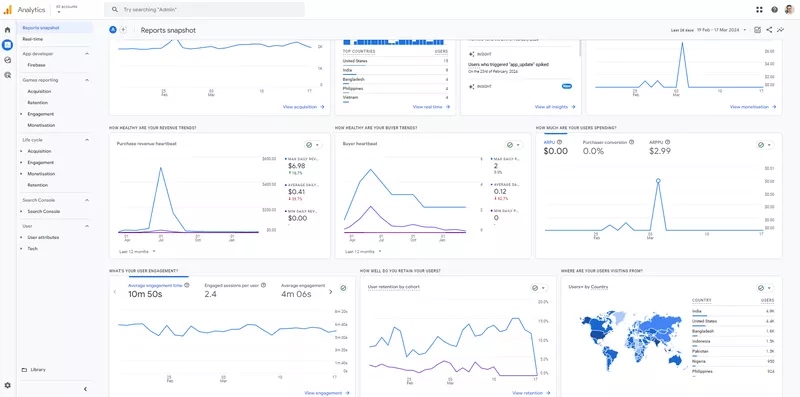The width and height of the screenshot is (800, 397).
Task: Click the View retention link
Action: click(x=531, y=393)
